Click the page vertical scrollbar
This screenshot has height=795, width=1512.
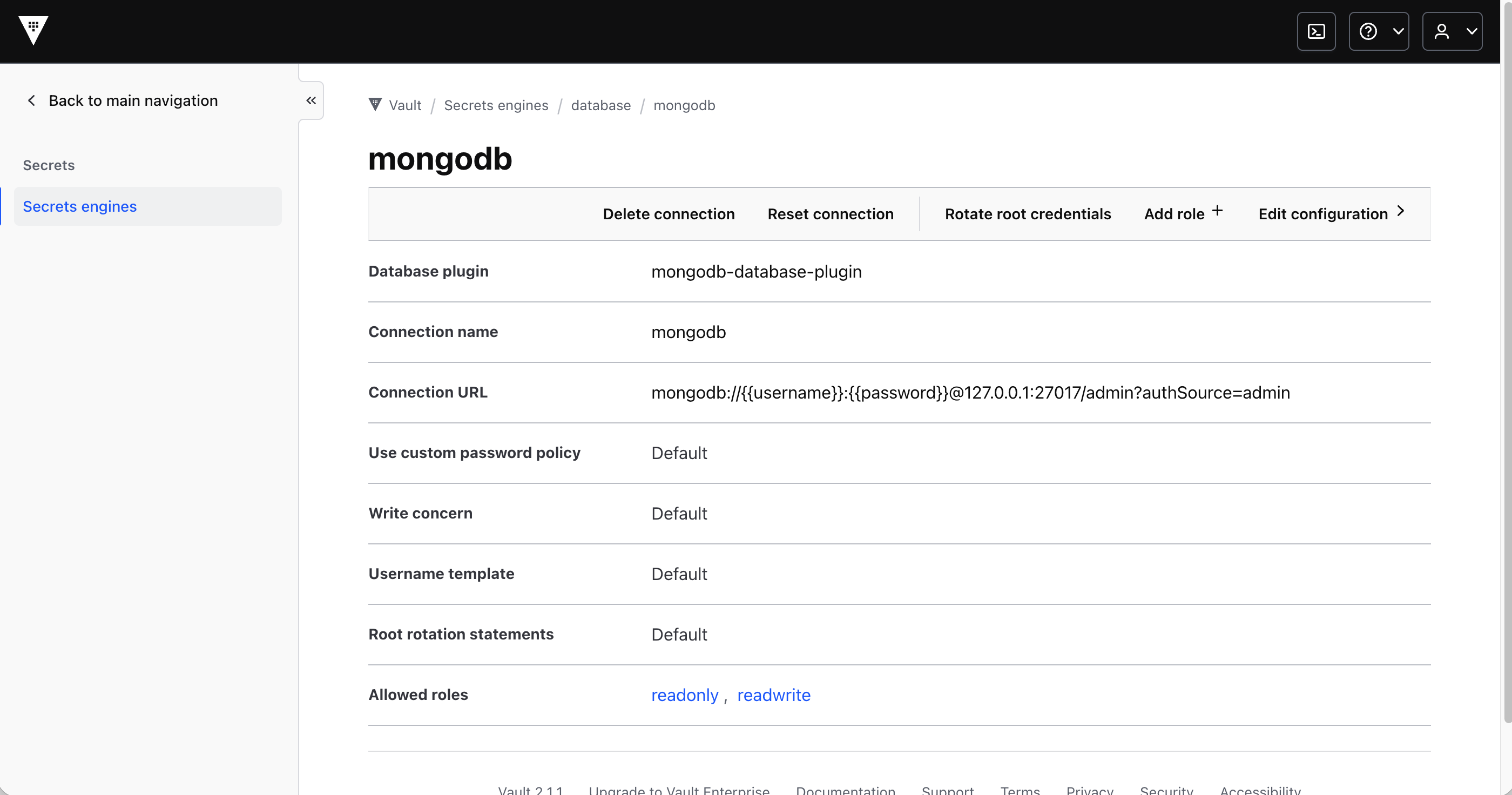1507,363
